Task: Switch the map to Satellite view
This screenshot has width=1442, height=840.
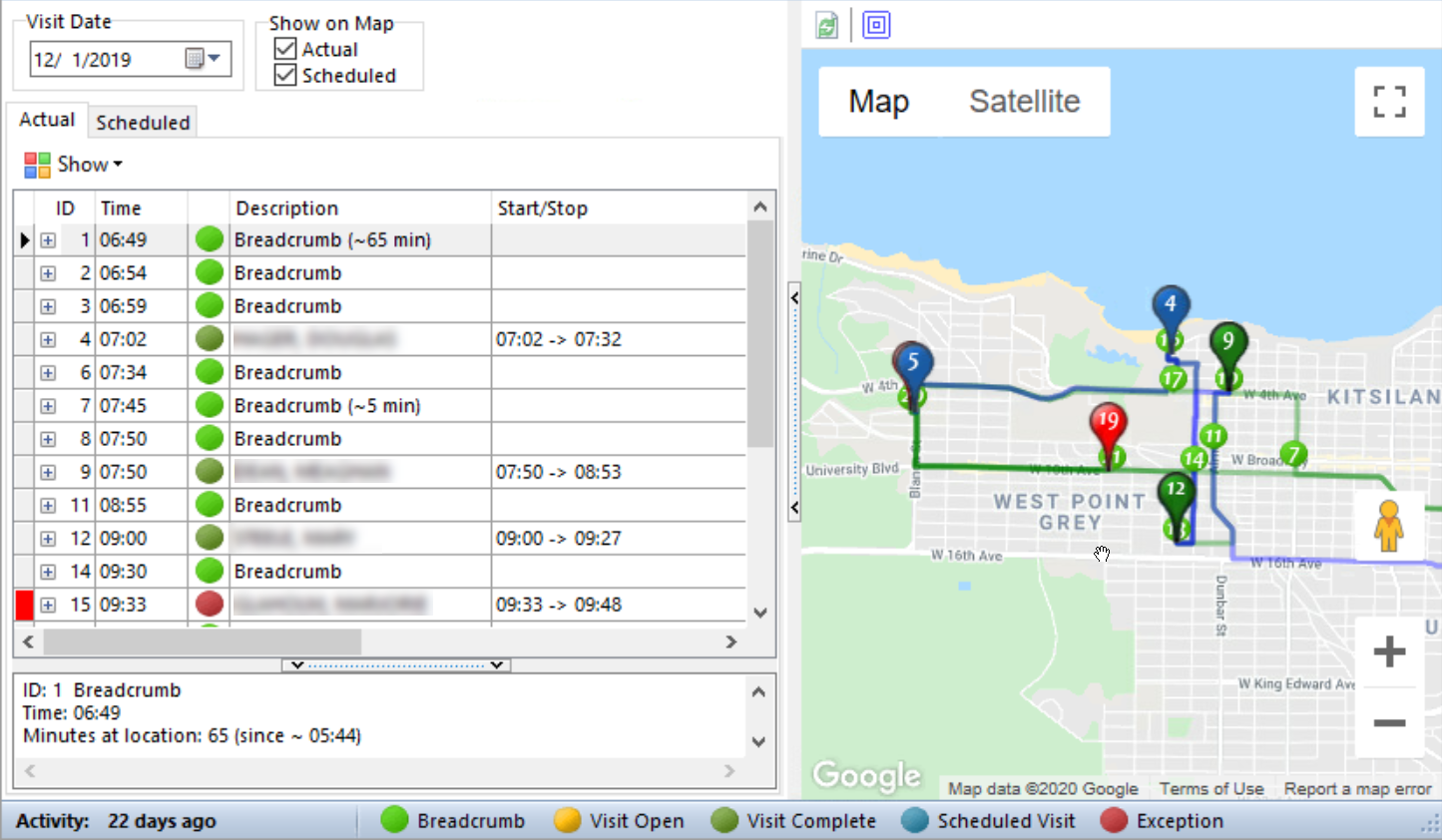Action: point(1024,101)
